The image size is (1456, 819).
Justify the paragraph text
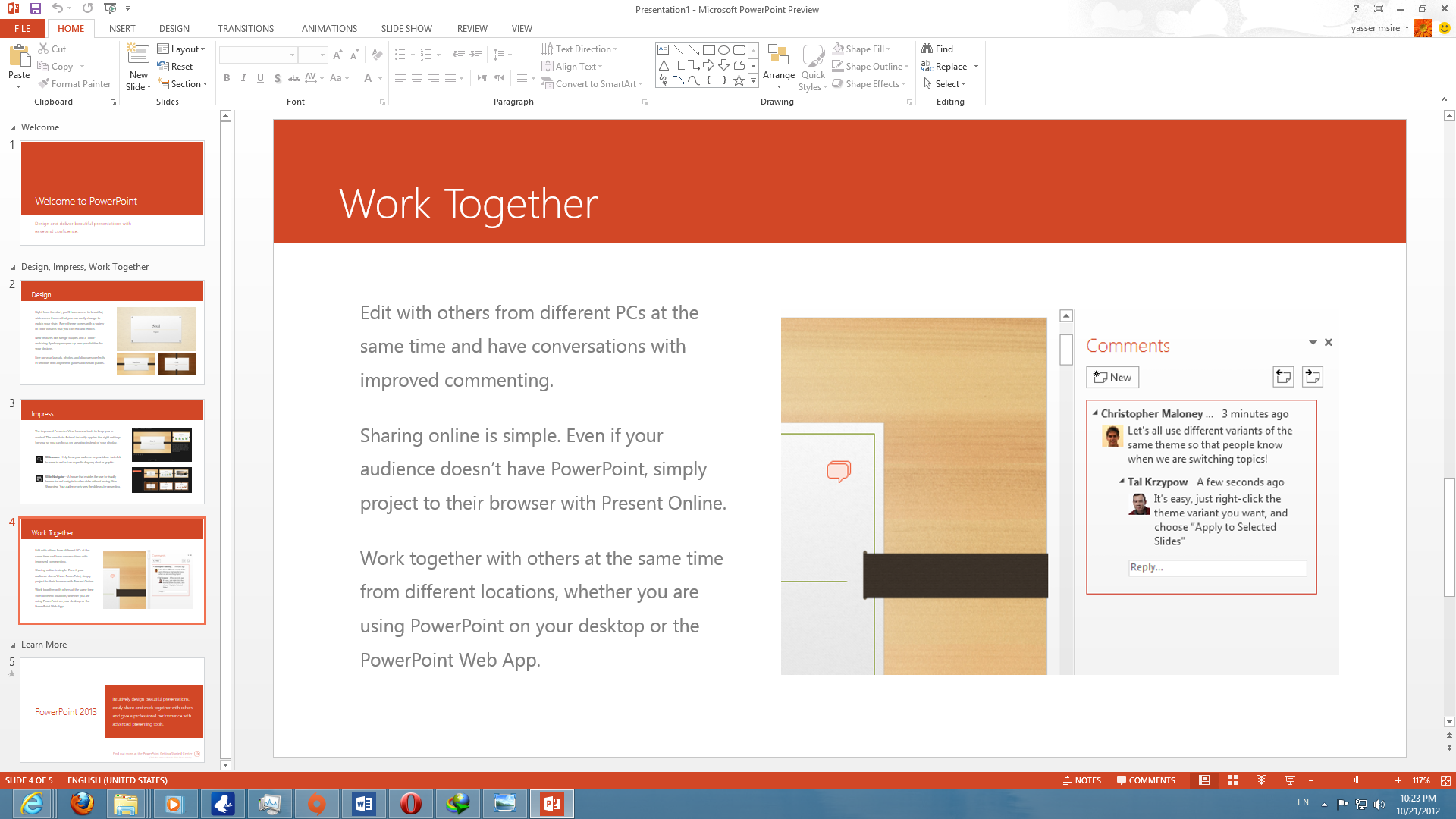point(450,78)
